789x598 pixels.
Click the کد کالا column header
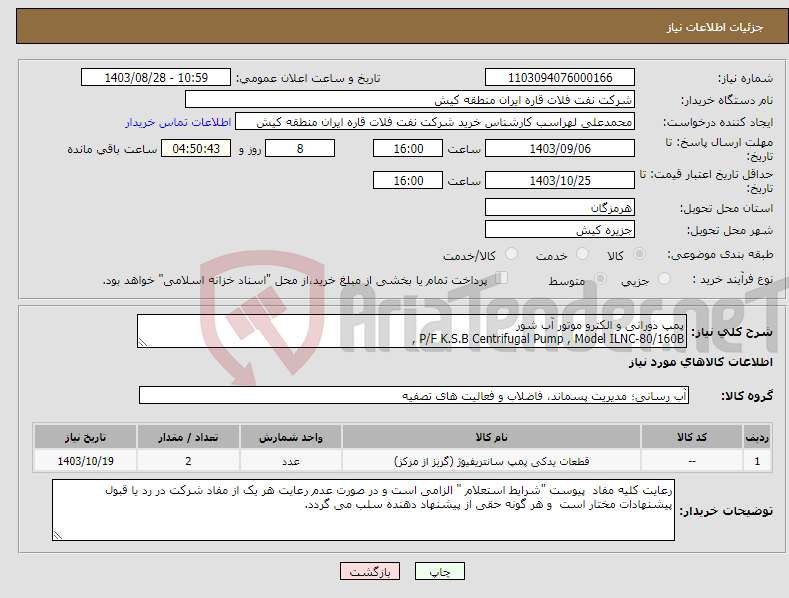coord(692,437)
